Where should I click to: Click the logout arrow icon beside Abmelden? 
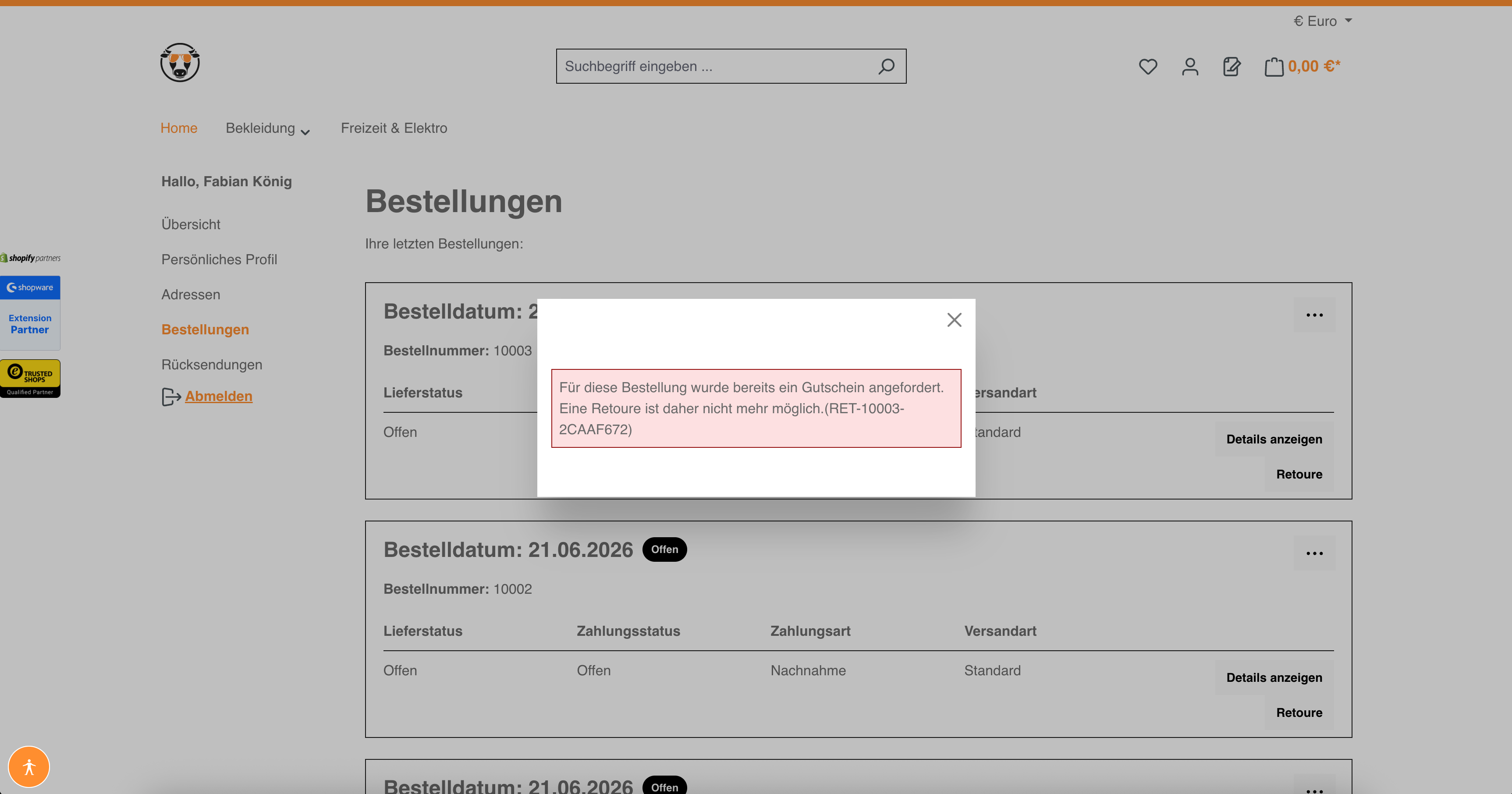(x=171, y=397)
